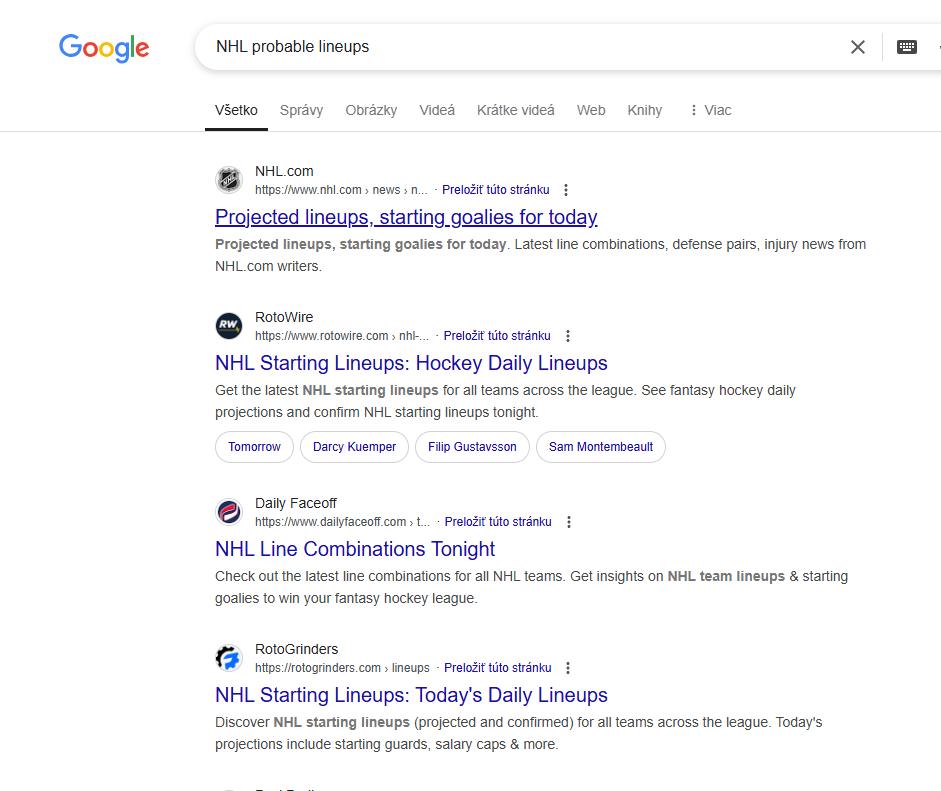941x791 pixels.
Task: Select the Všetko tab
Action: click(236, 110)
